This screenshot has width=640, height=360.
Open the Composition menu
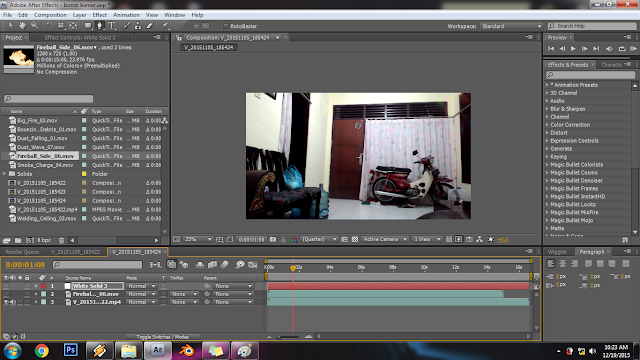tap(50, 15)
